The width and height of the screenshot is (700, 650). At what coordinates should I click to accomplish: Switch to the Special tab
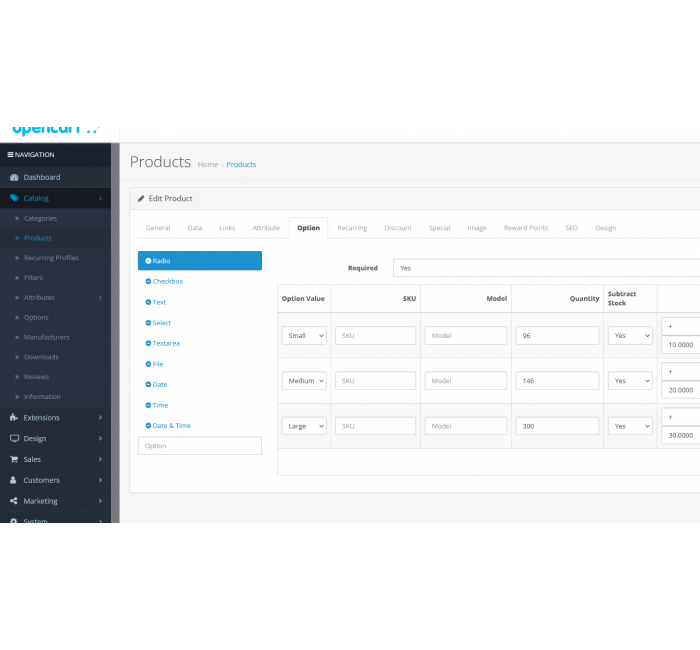[439, 228]
